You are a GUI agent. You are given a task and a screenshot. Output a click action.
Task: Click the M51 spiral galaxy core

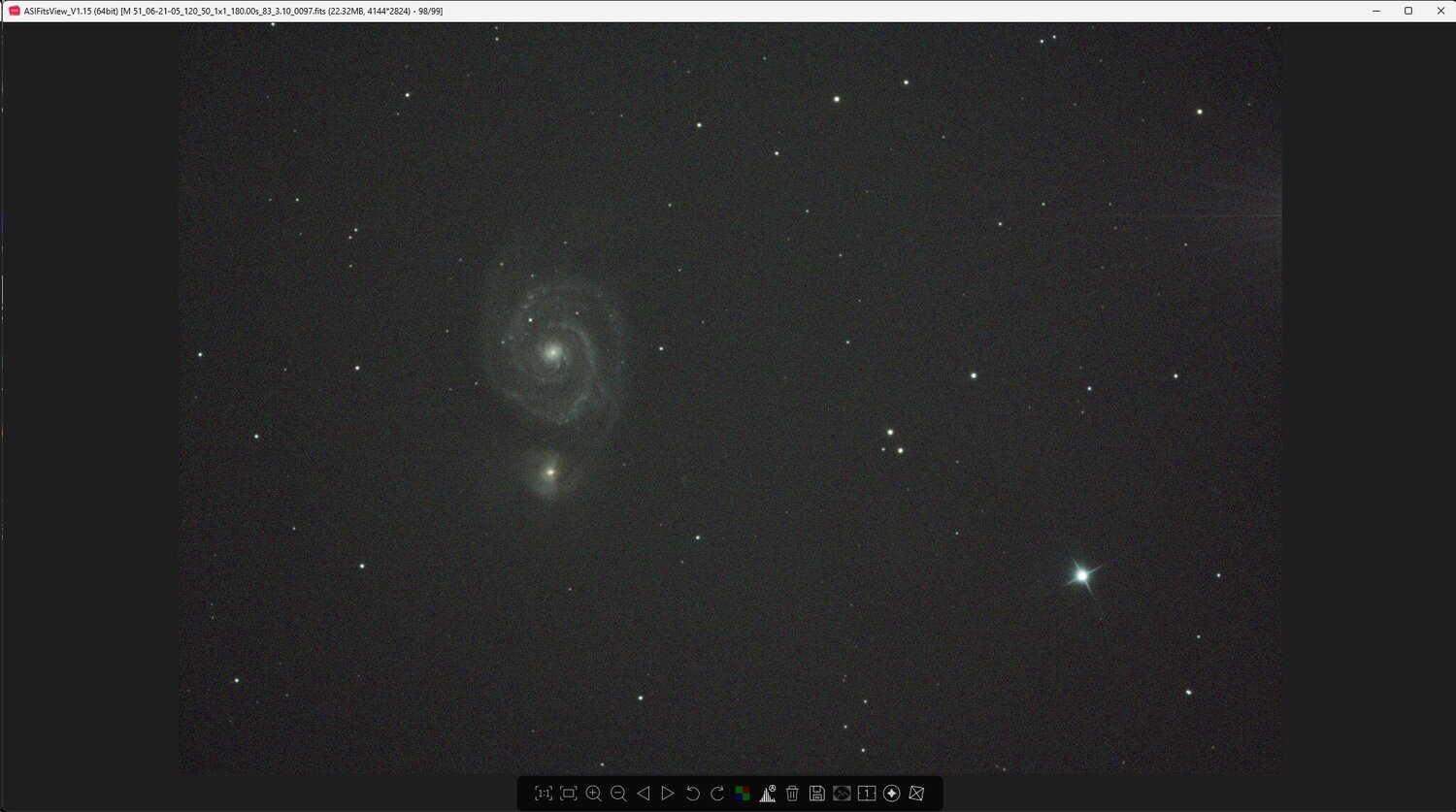coord(551,352)
